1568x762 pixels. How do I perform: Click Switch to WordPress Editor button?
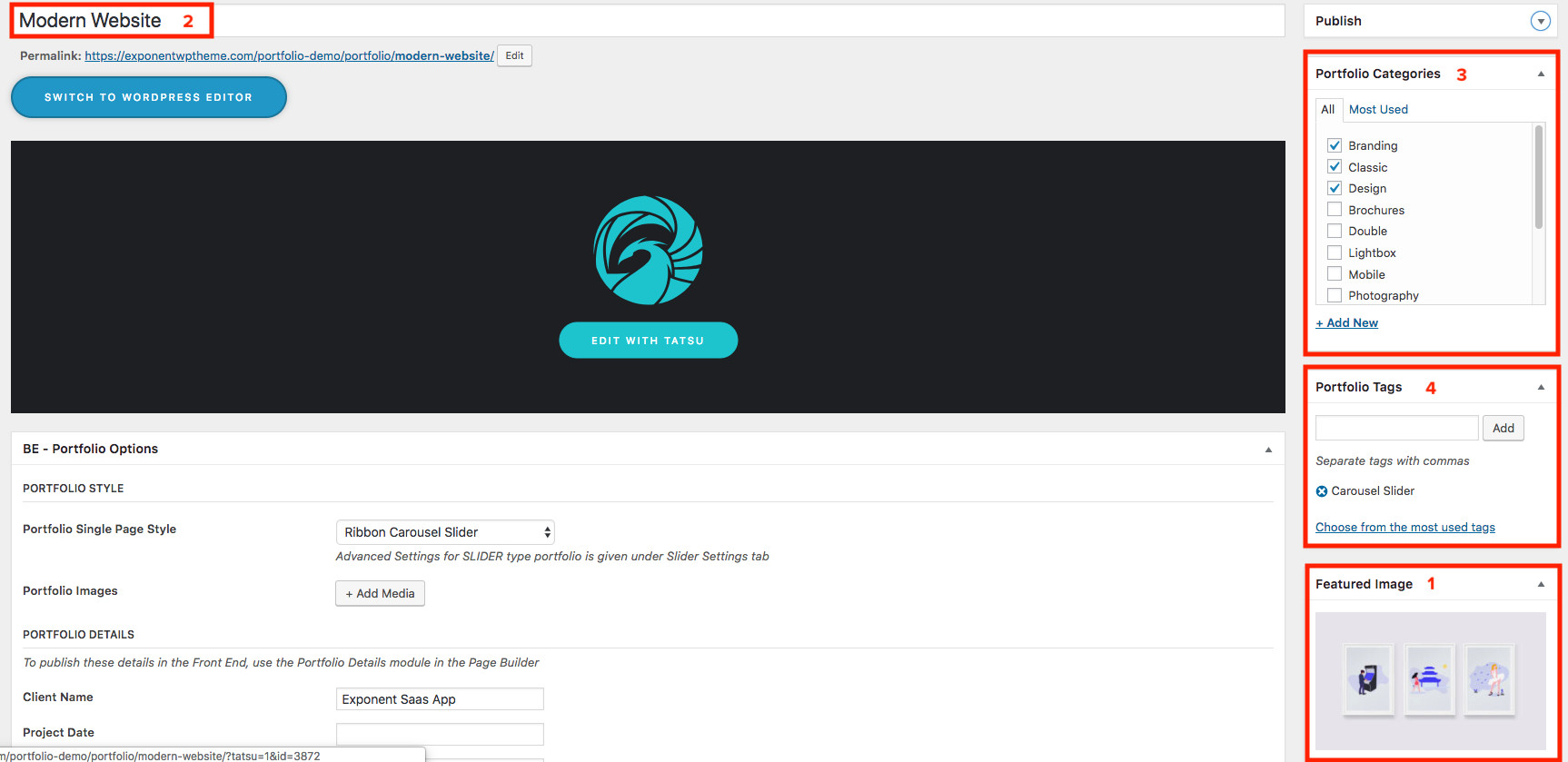(x=148, y=97)
